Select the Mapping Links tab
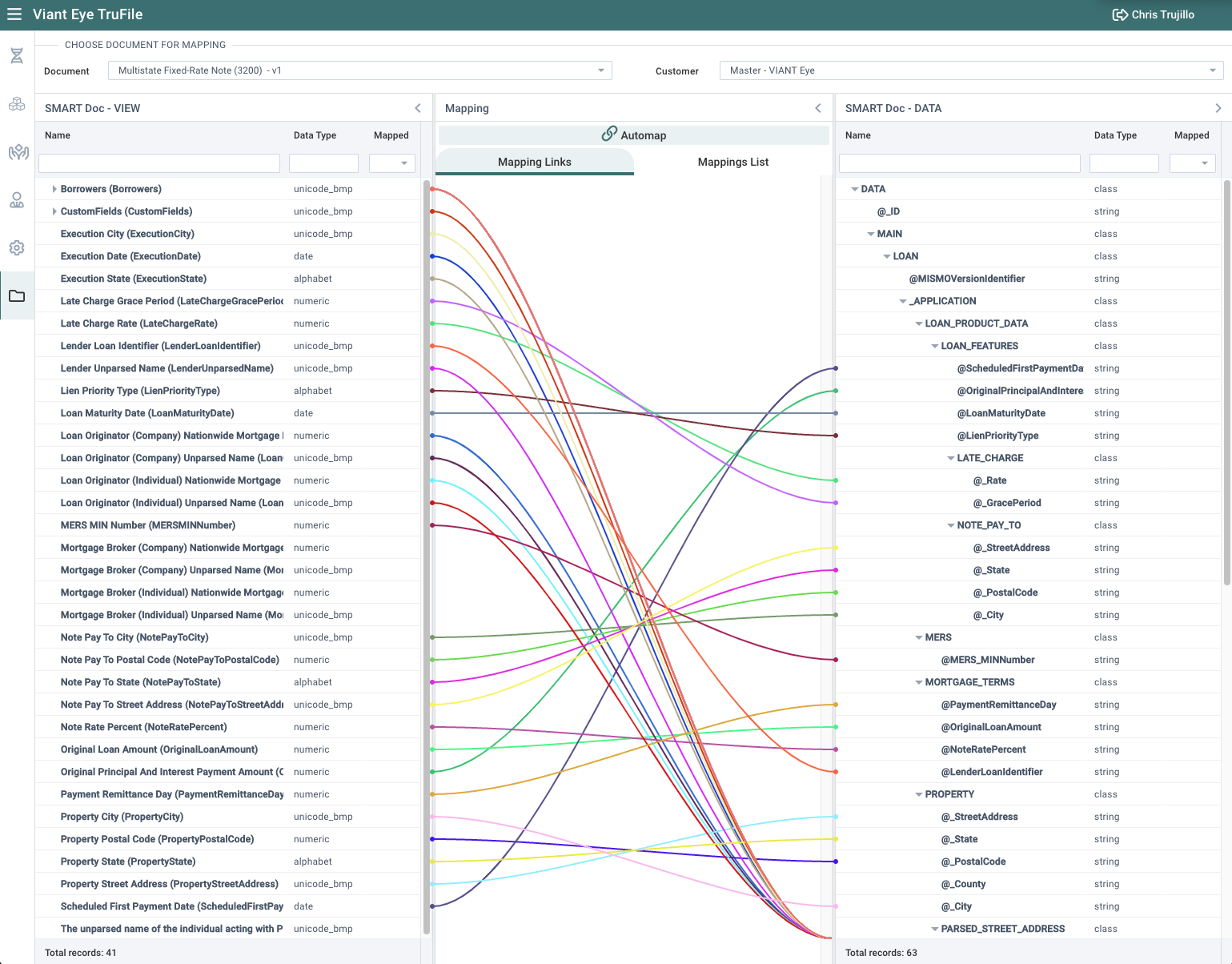The image size is (1232, 964). (534, 162)
